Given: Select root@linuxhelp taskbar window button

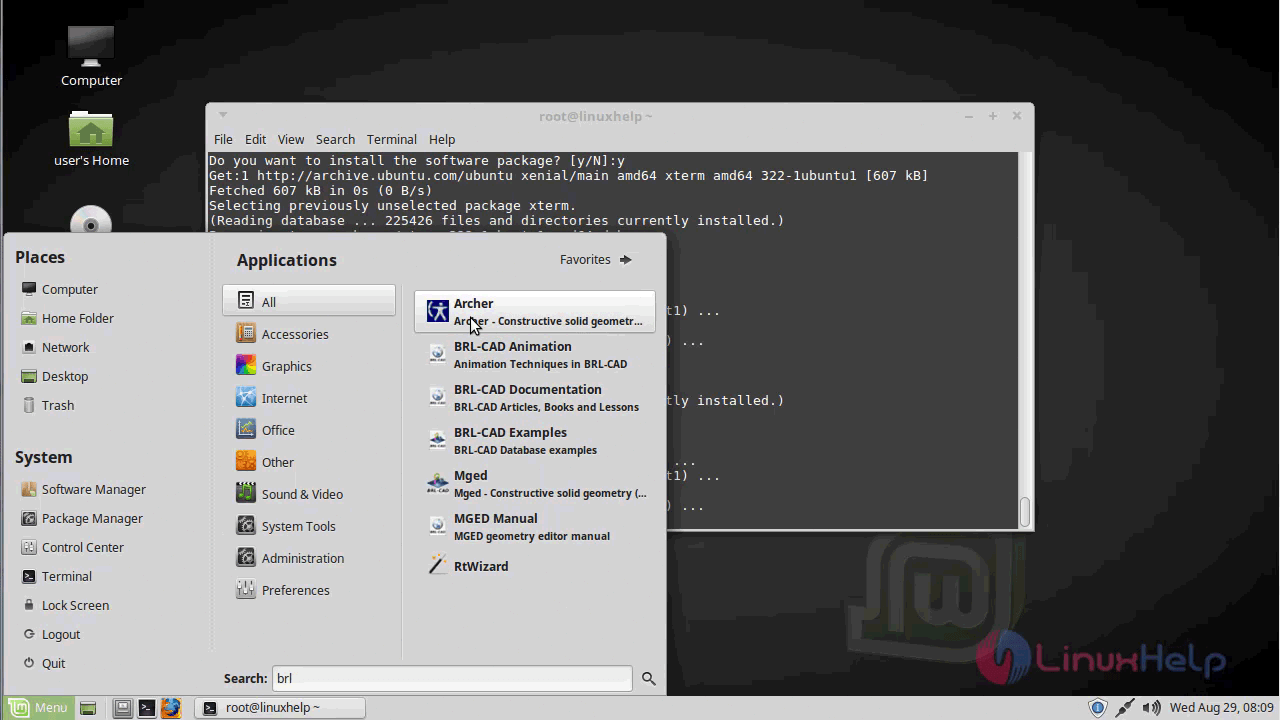Looking at the screenshot, I should [281, 708].
